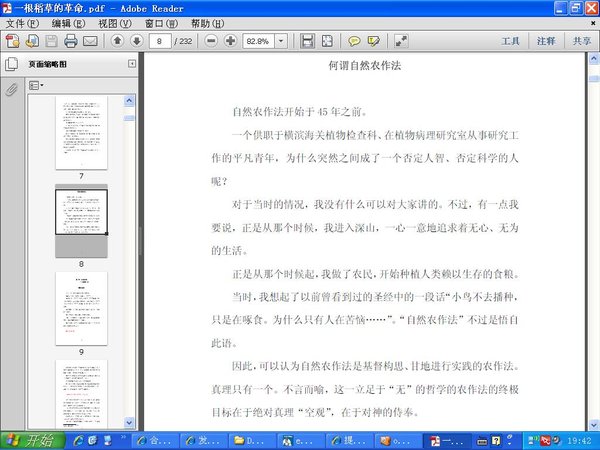Switch to the taskbar window e...

(301, 441)
